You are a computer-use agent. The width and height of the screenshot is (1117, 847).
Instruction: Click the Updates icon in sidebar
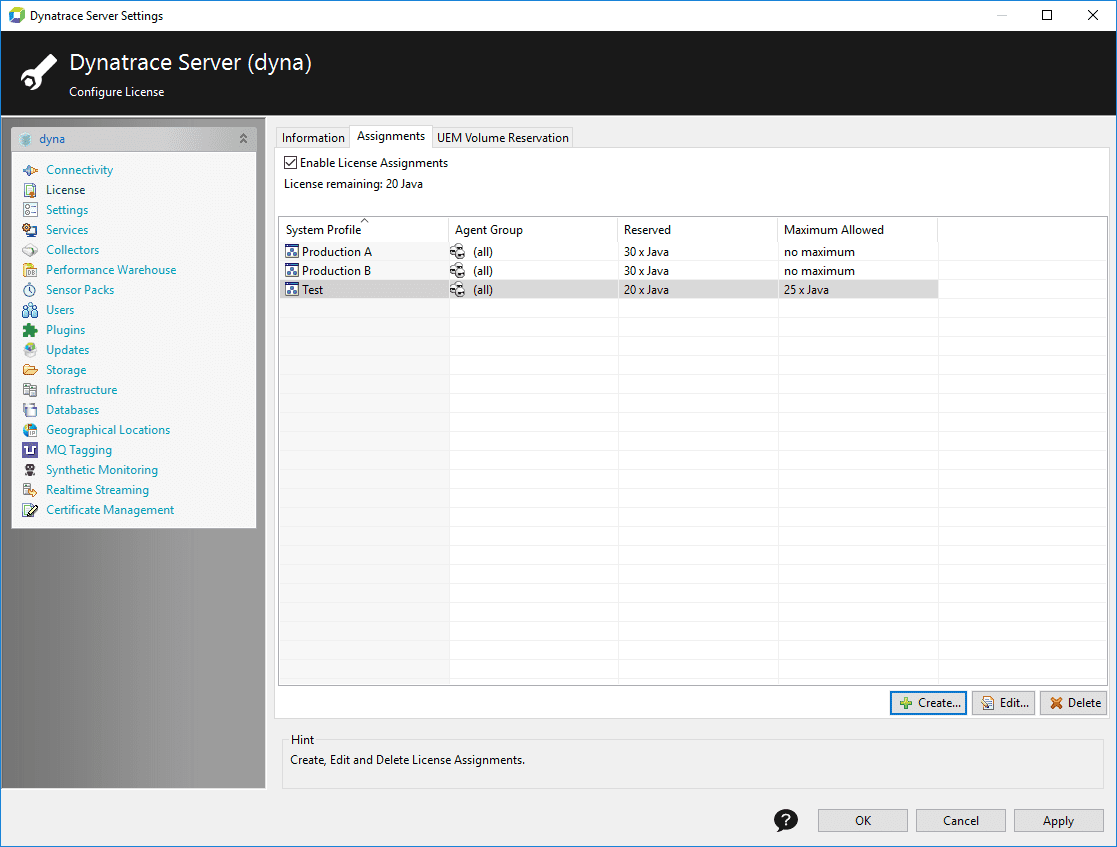(30, 350)
